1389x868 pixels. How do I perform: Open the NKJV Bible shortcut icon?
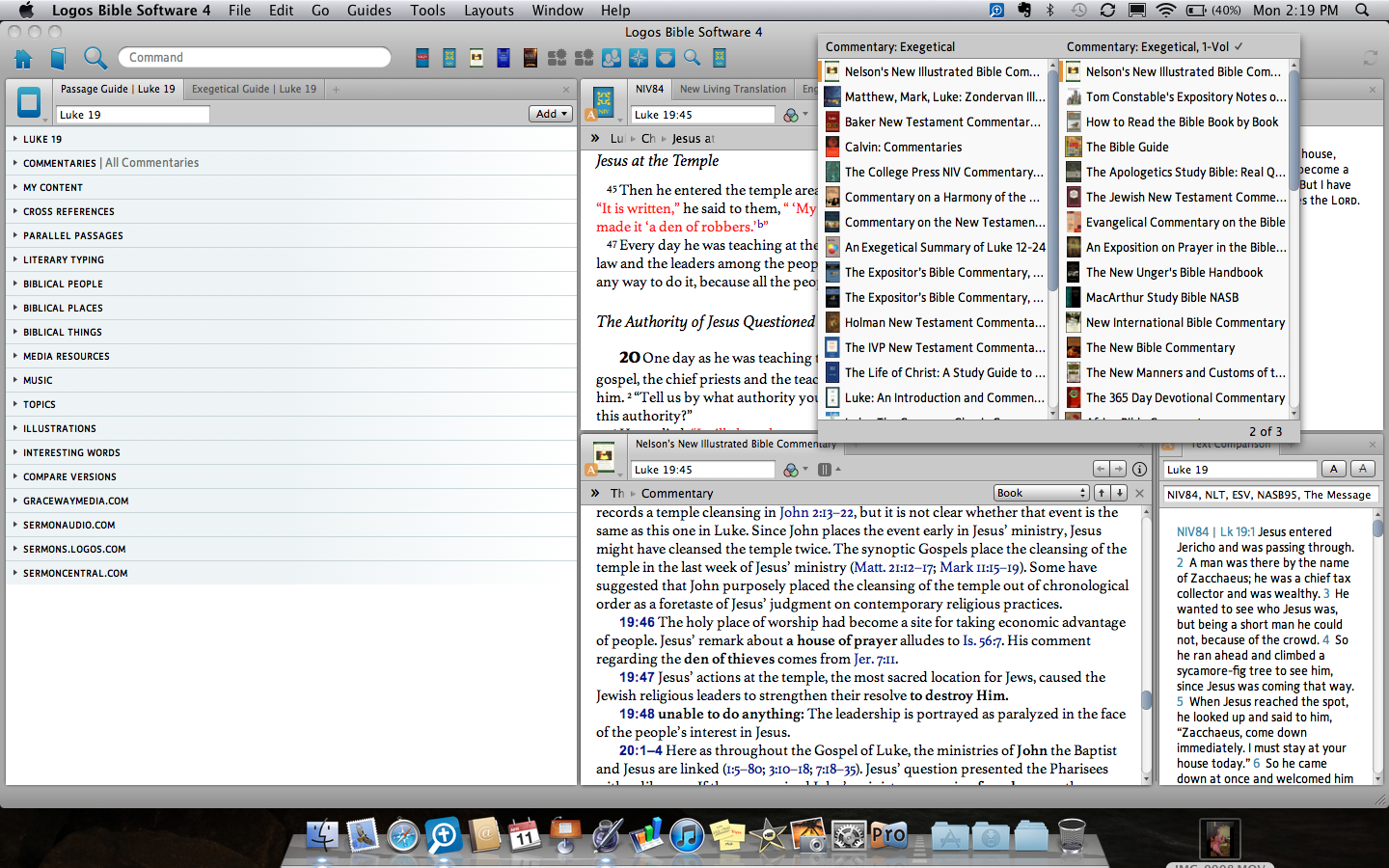coord(422,58)
